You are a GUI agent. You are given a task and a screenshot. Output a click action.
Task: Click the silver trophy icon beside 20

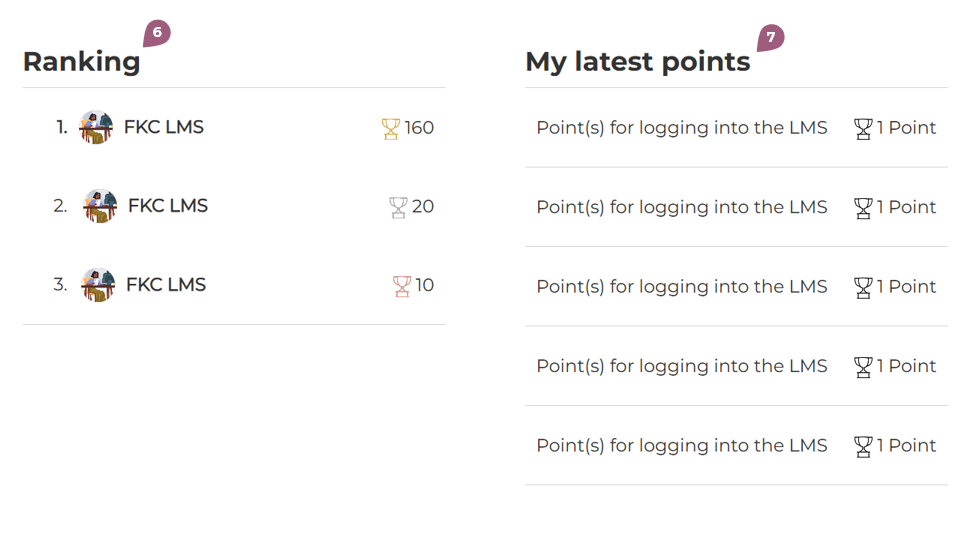(398, 207)
